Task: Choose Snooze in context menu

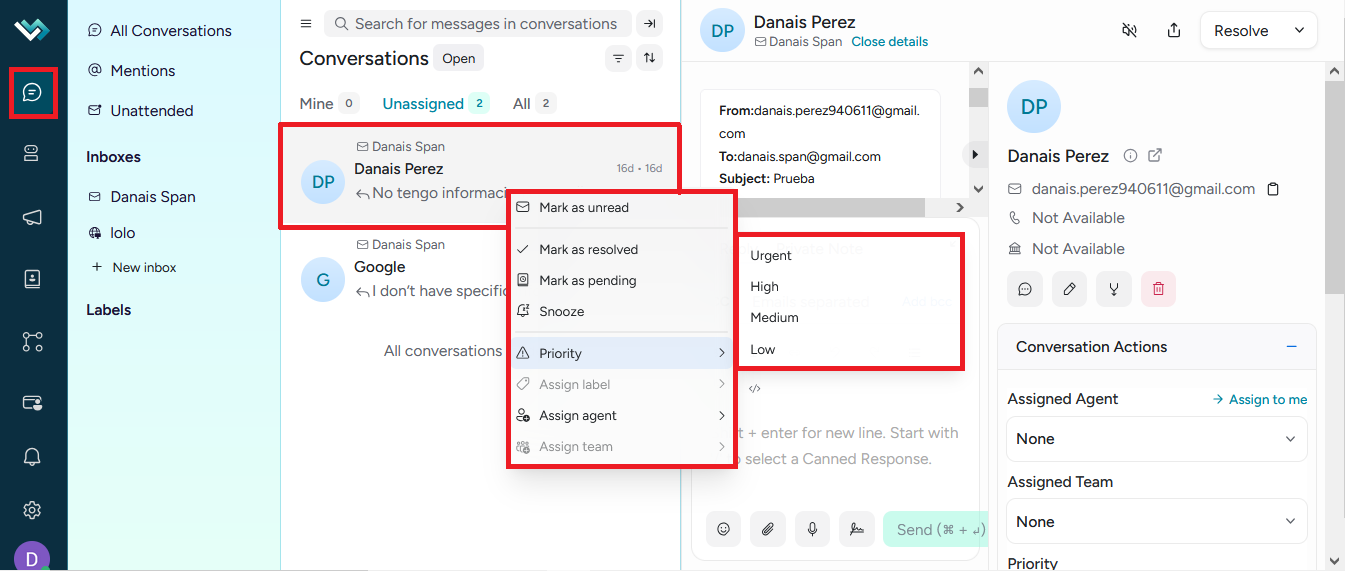Action: tap(620, 312)
